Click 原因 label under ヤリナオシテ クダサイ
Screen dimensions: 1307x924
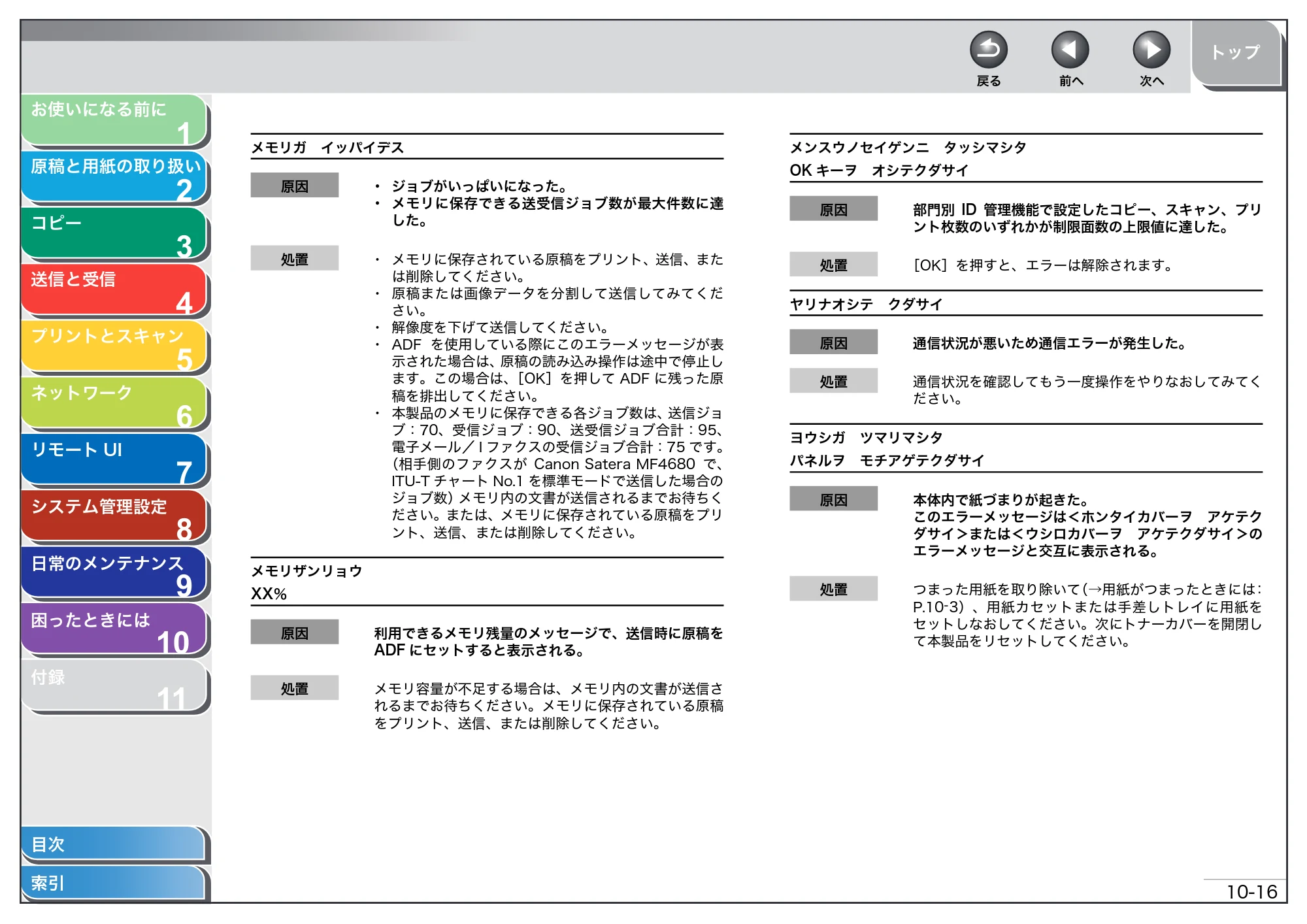point(833,342)
